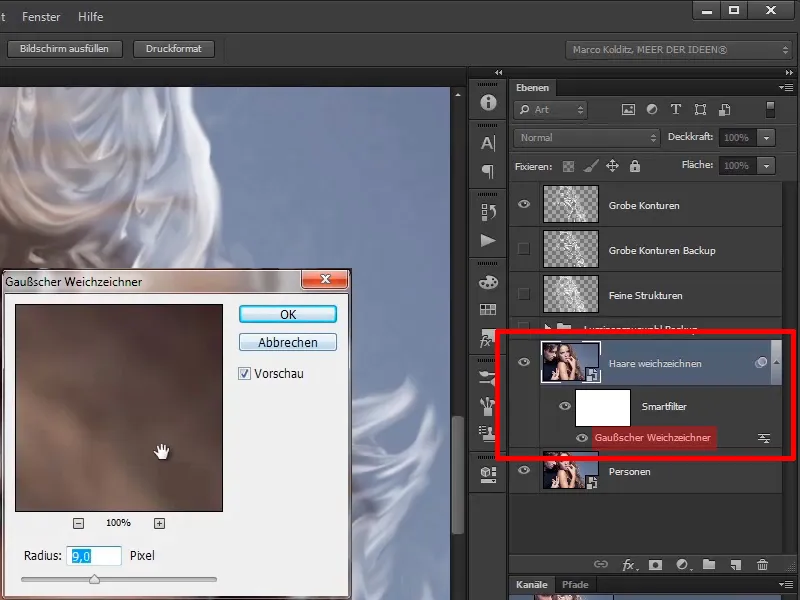Screen dimensions: 800x600
Task: Open the Swatches grid panel icon
Action: (488, 309)
